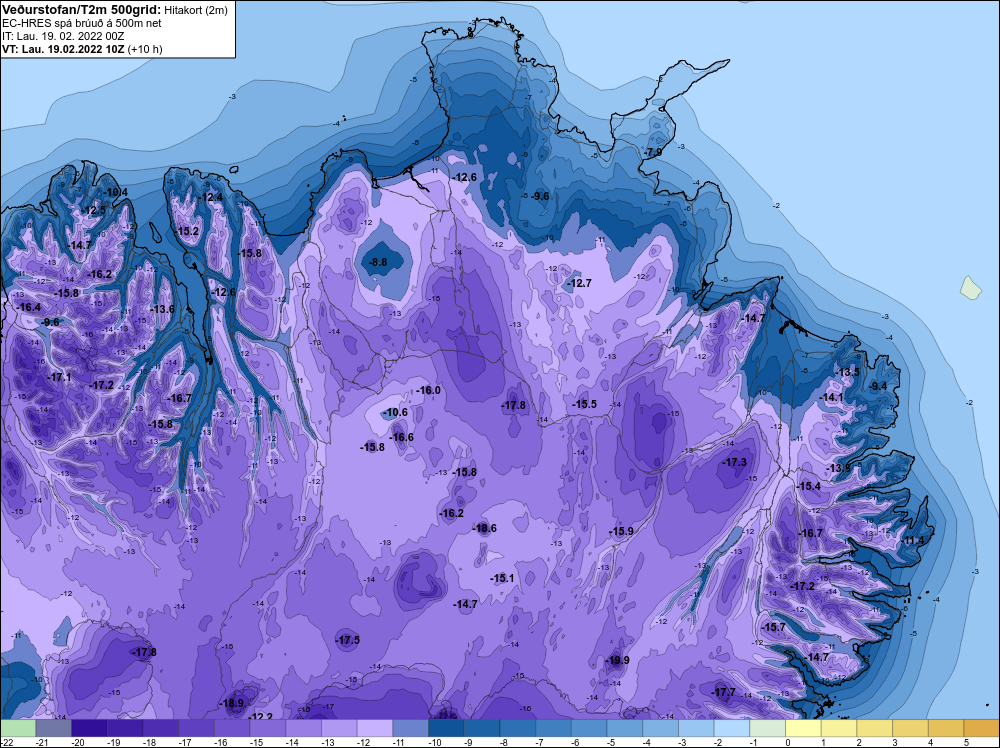
Task: Click the -16.4 temperature value
Action: (x=29, y=307)
